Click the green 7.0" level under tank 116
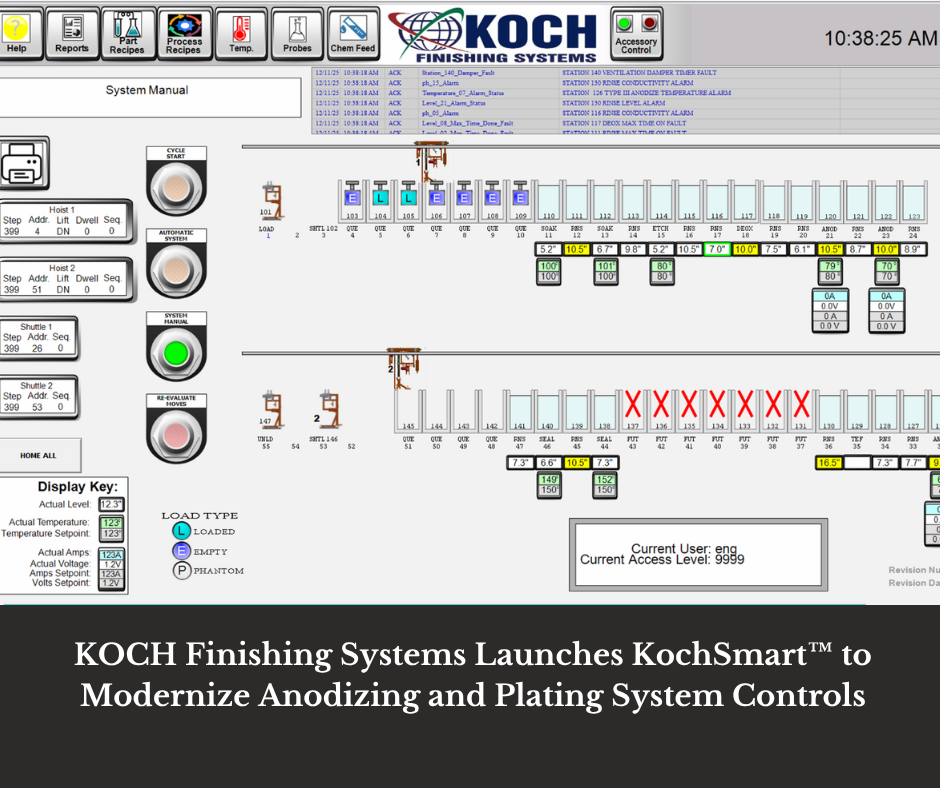The width and height of the screenshot is (940, 788). [717, 249]
